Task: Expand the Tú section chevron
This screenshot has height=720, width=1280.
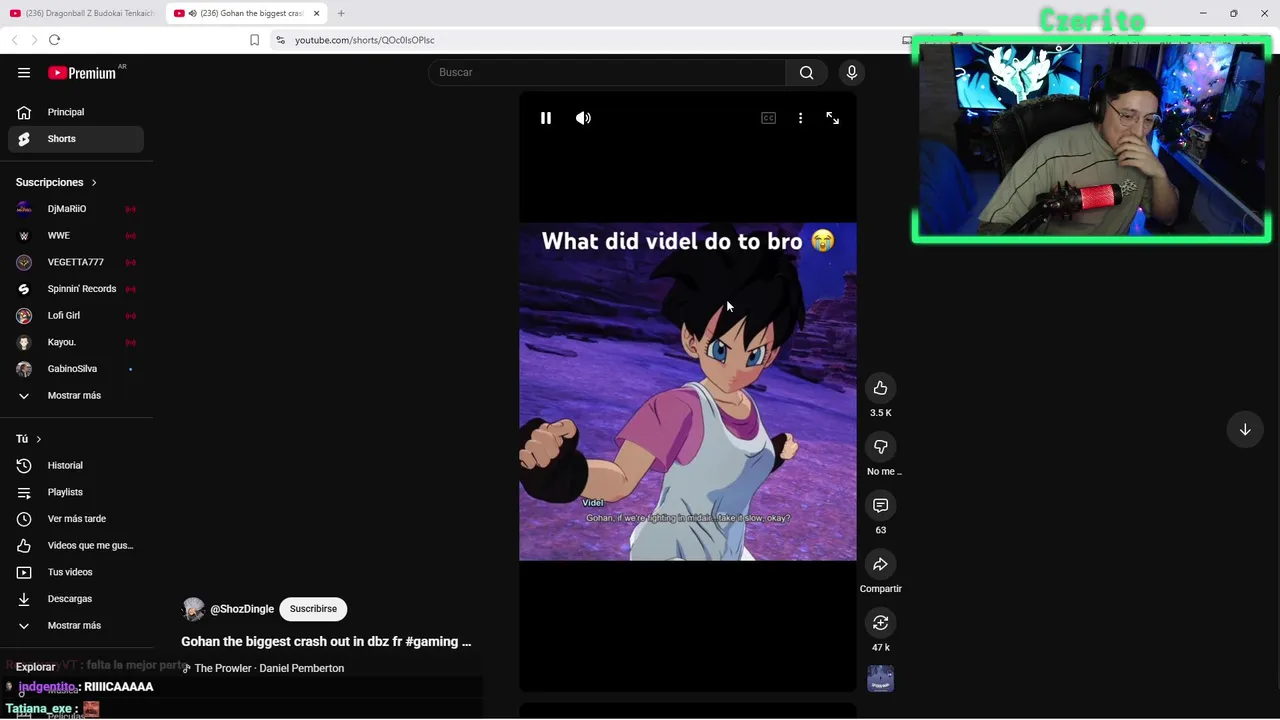Action: 38,439
